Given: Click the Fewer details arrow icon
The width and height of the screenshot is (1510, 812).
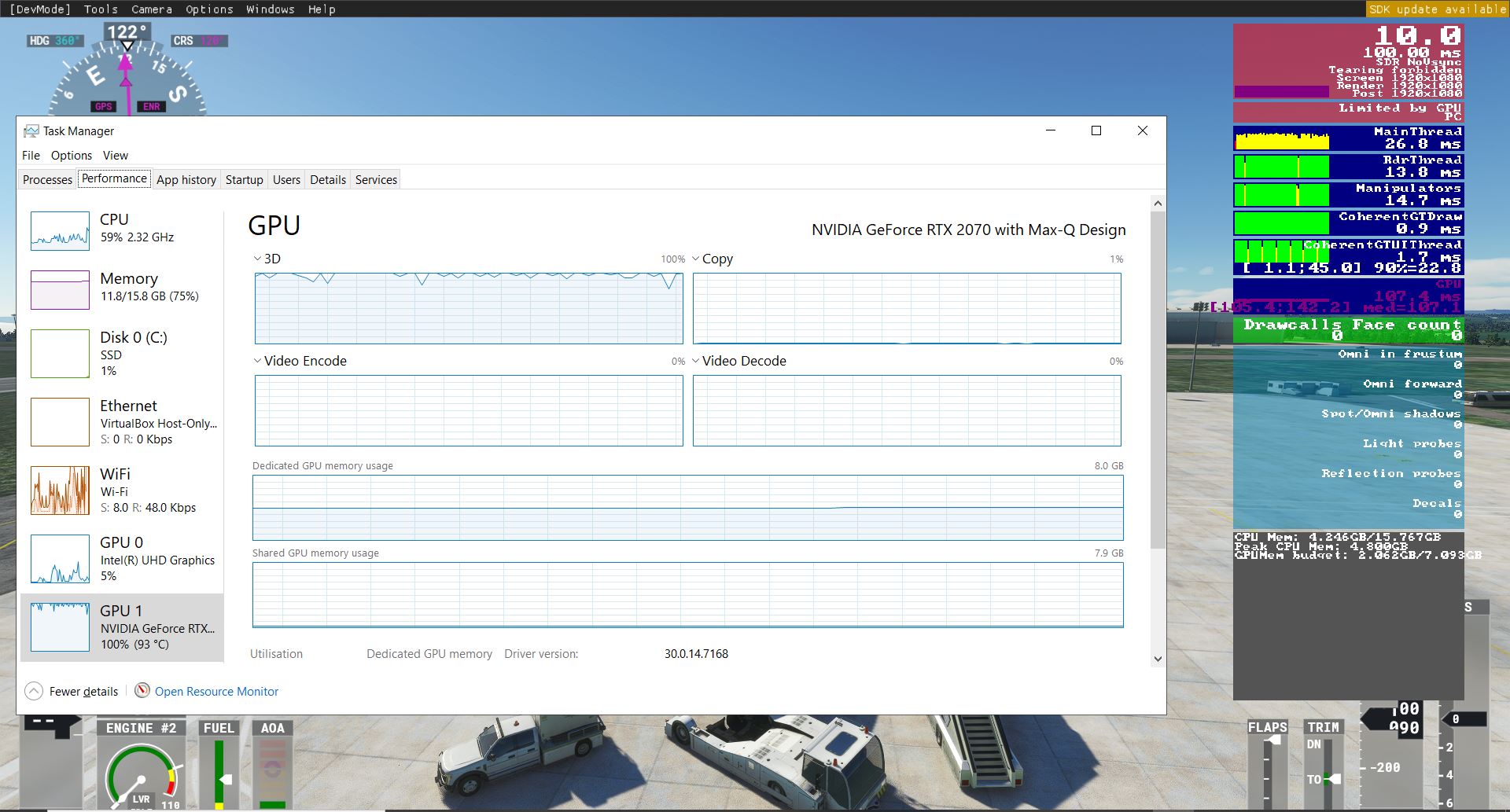Looking at the screenshot, I should [x=34, y=691].
